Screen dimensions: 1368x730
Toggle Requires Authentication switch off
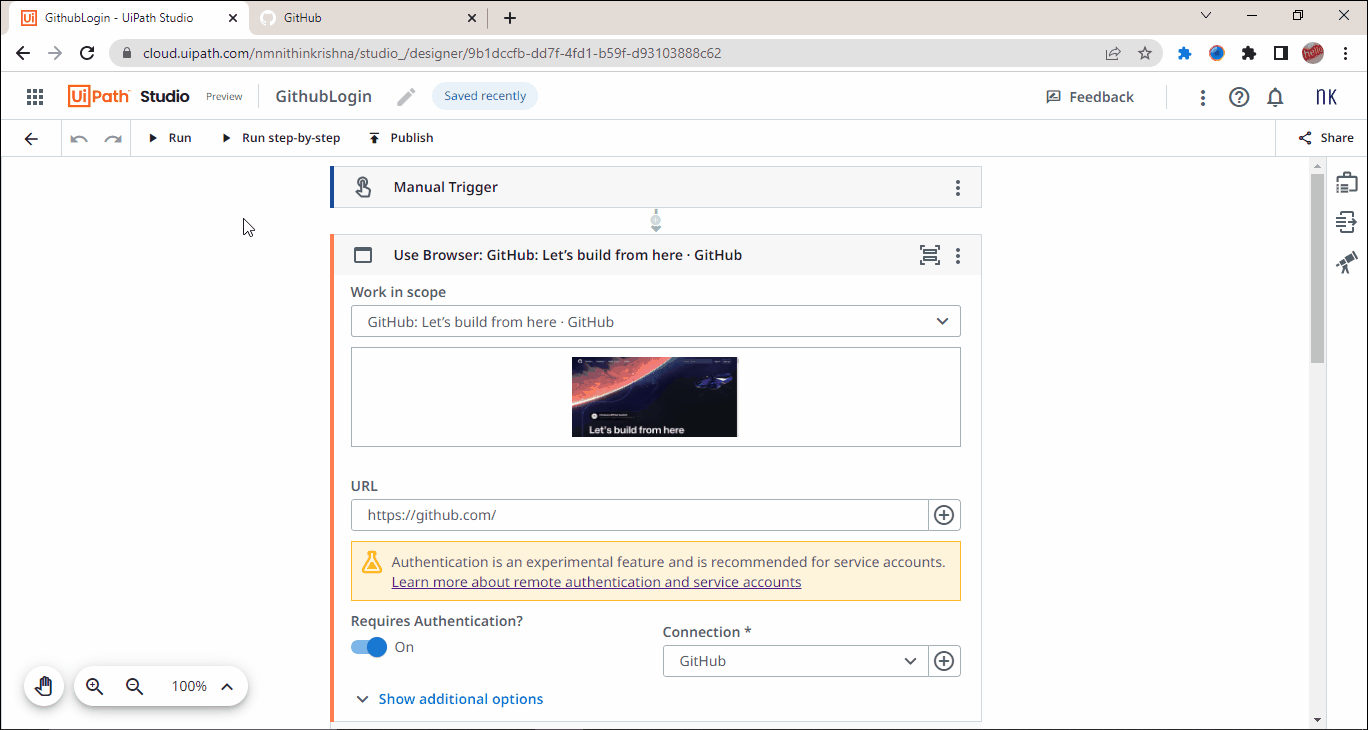pos(369,647)
